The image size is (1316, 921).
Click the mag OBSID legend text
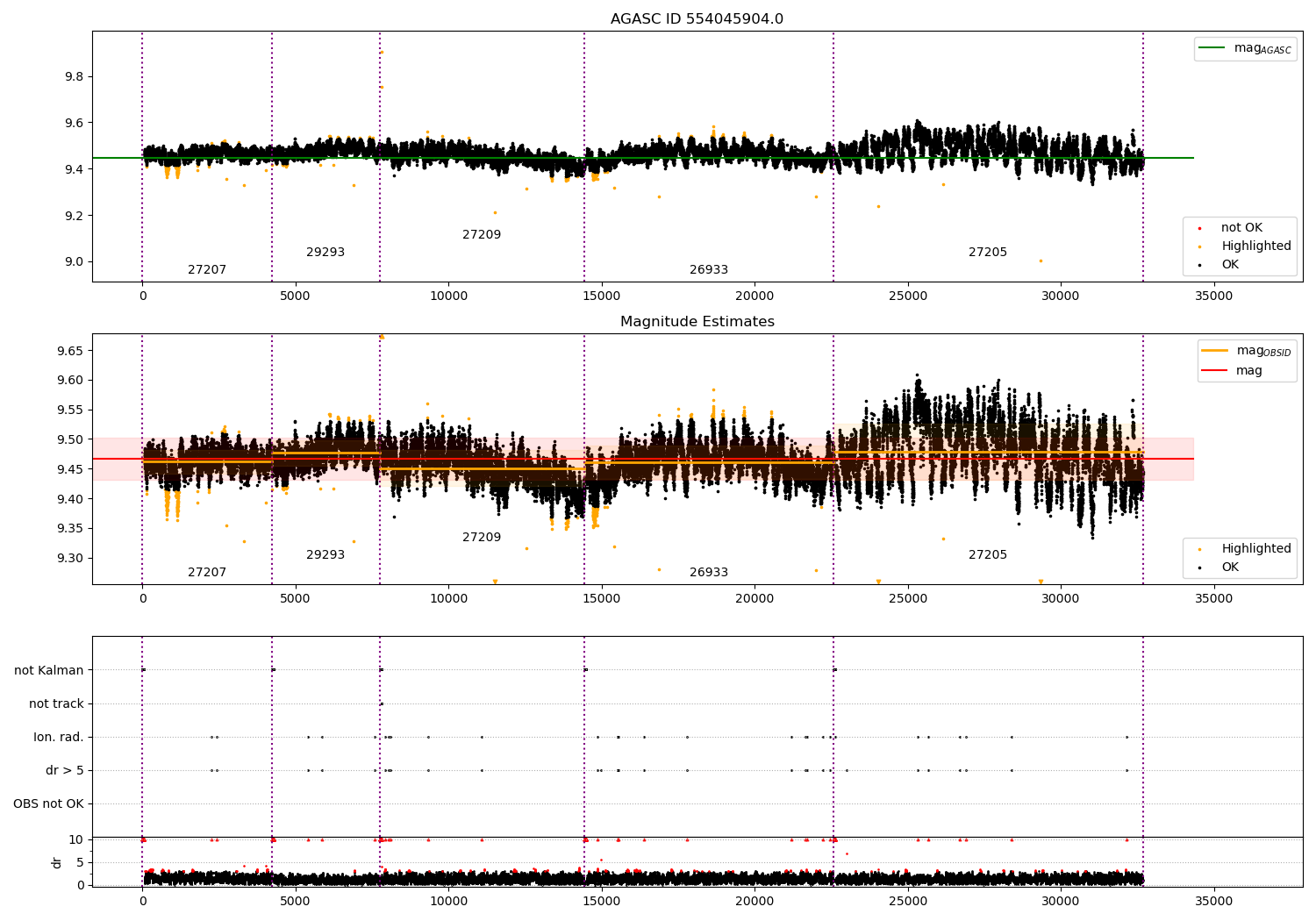[1263, 351]
